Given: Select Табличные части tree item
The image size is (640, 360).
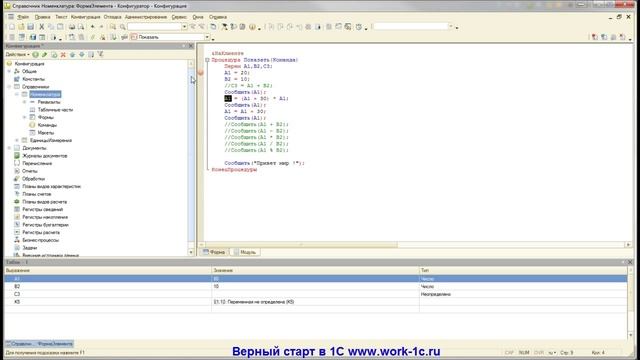Looking at the screenshot, I should tap(55, 110).
